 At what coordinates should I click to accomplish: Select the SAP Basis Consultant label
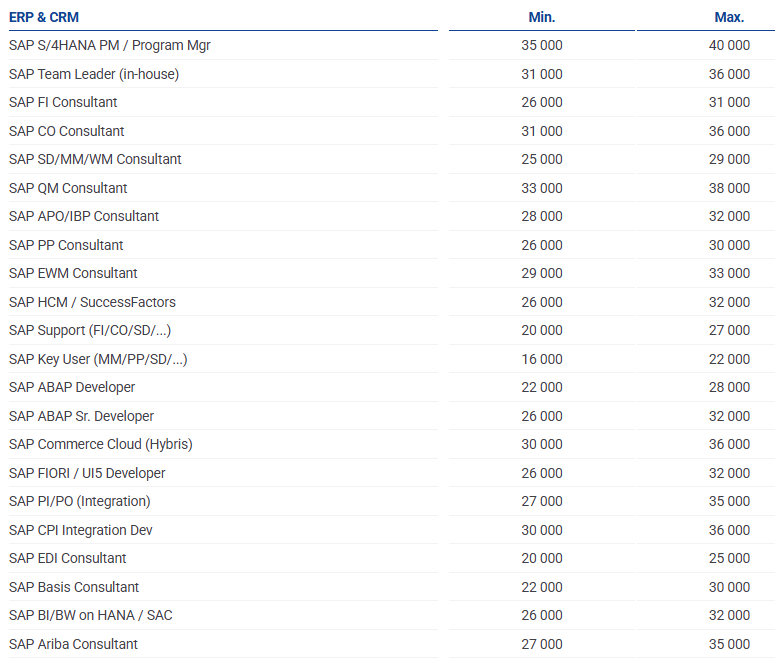click(x=74, y=587)
